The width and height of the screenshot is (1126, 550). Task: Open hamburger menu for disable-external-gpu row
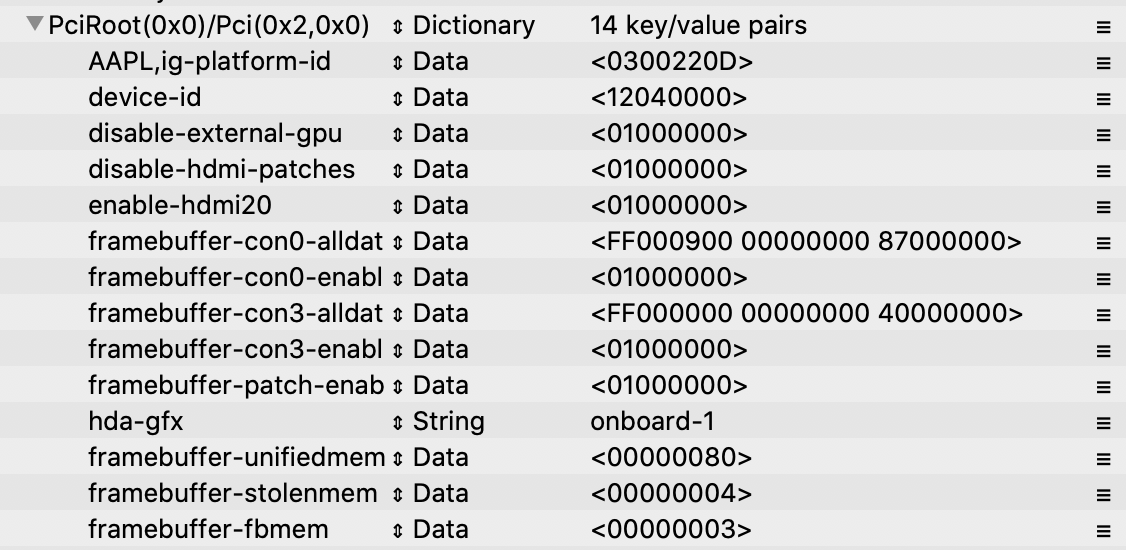pyautogui.click(x=1103, y=134)
